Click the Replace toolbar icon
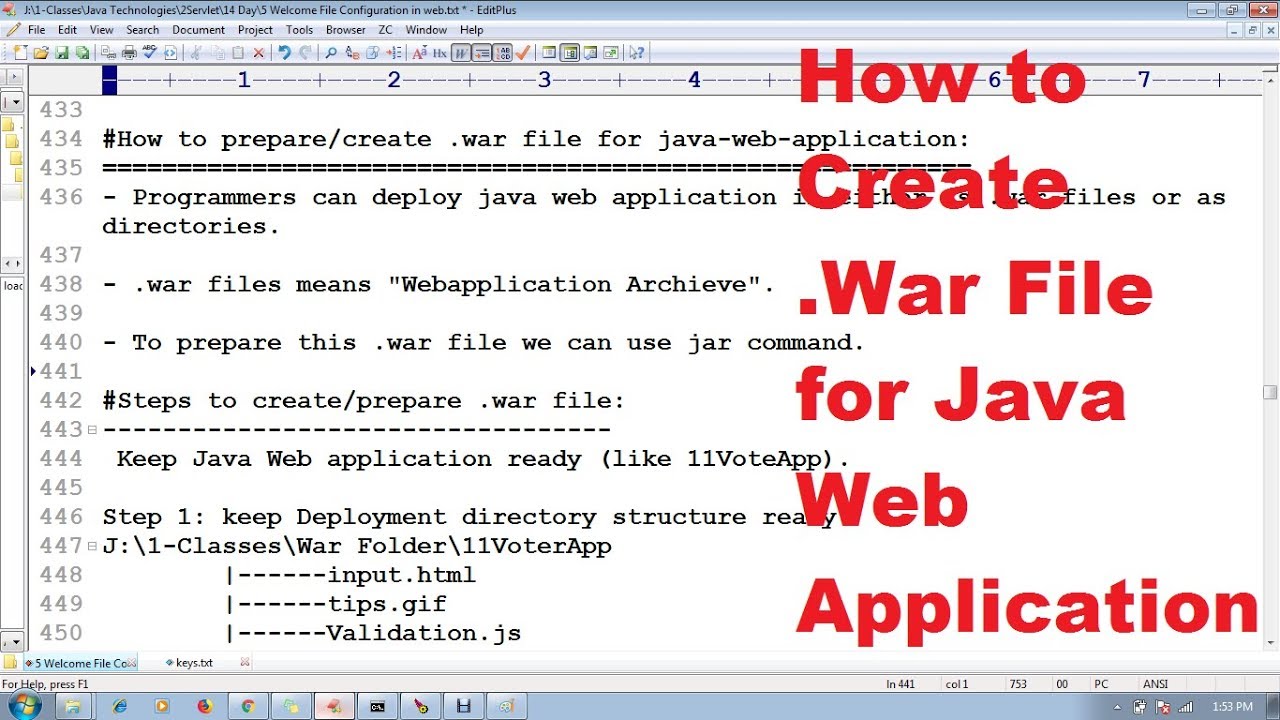The width and height of the screenshot is (1280, 720). coord(352,52)
